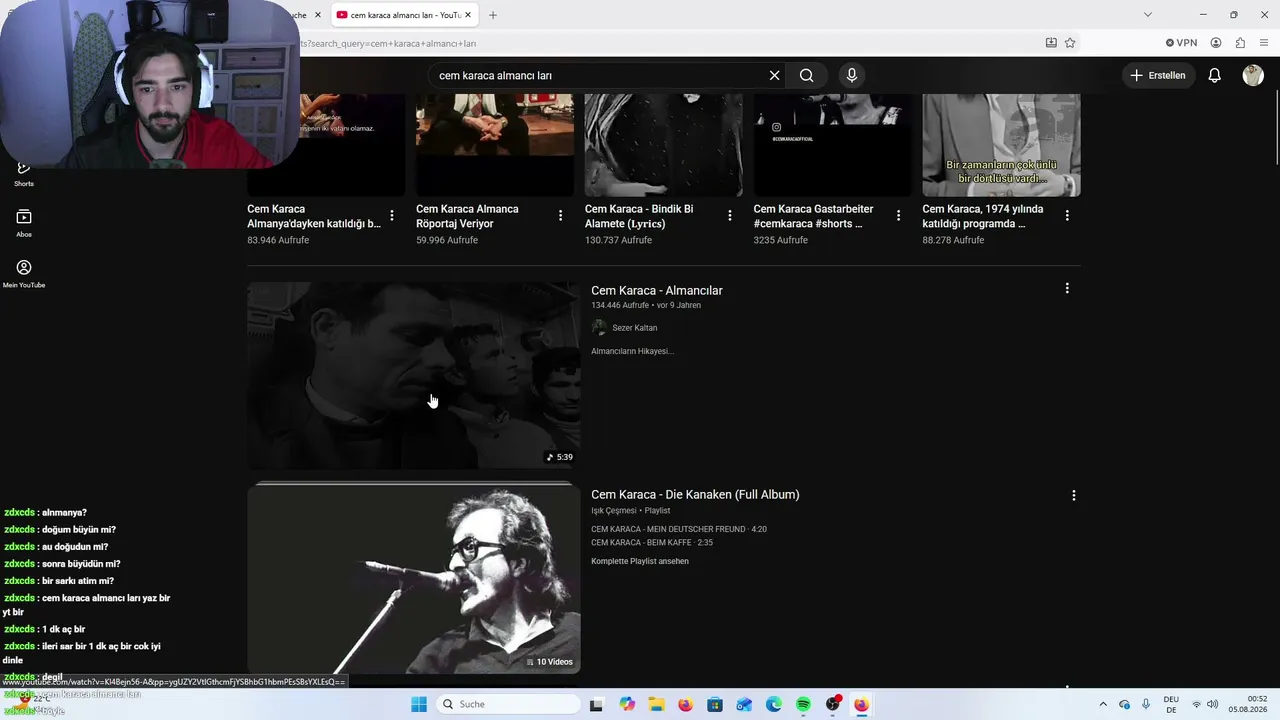1280x720 pixels.
Task: Open short titled Cem Karaca Almanya'dayken katıldığı
Action: coord(314,216)
